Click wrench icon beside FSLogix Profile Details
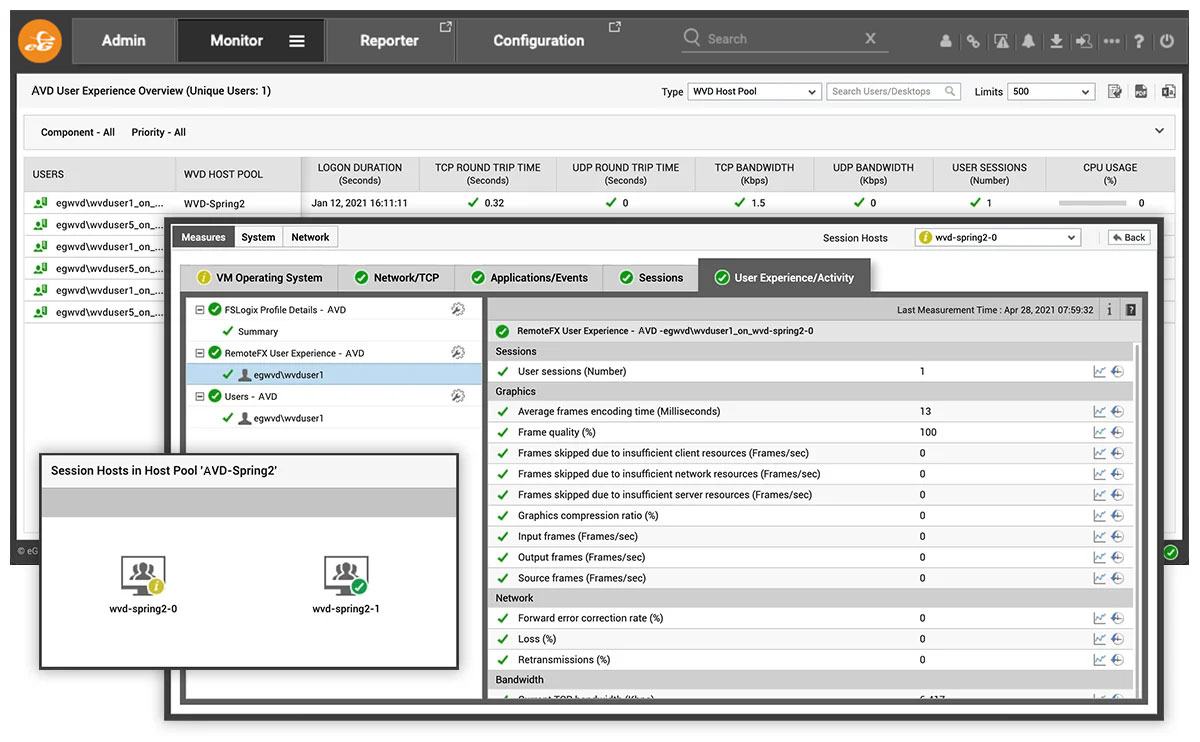Screen dimensions: 1200x742 458,310
